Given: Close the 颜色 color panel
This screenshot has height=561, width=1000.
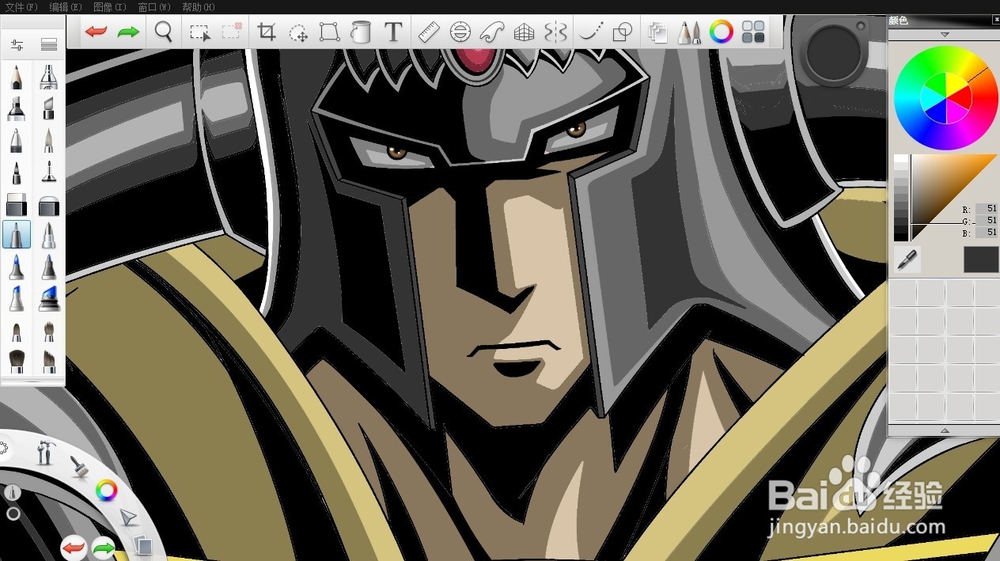Looking at the screenshot, I should (x=996, y=20).
